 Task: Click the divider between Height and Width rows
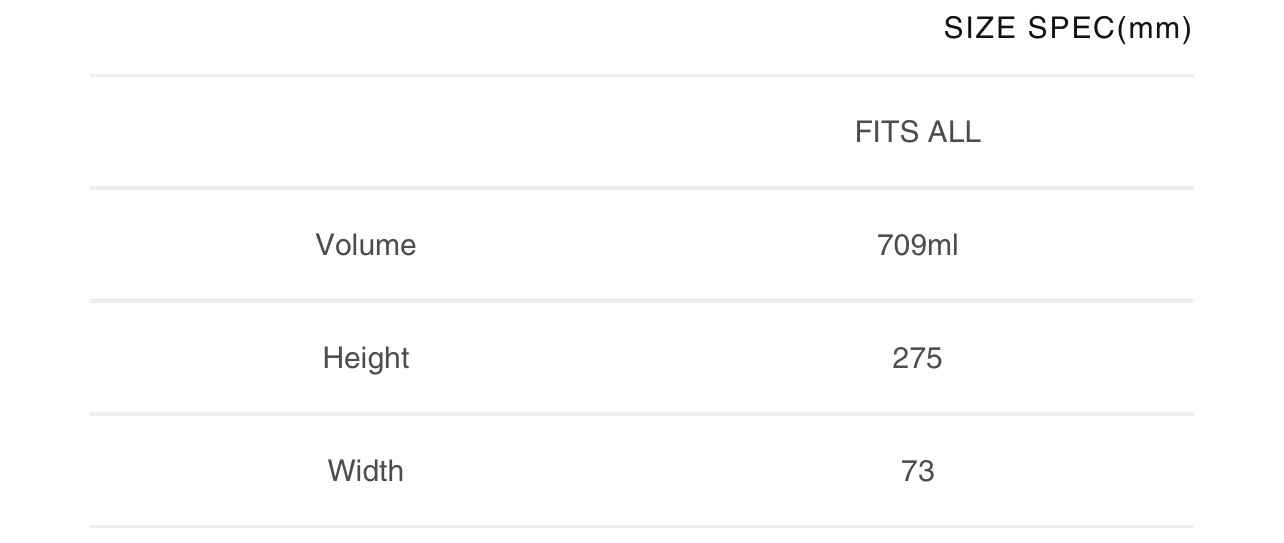tap(641, 414)
